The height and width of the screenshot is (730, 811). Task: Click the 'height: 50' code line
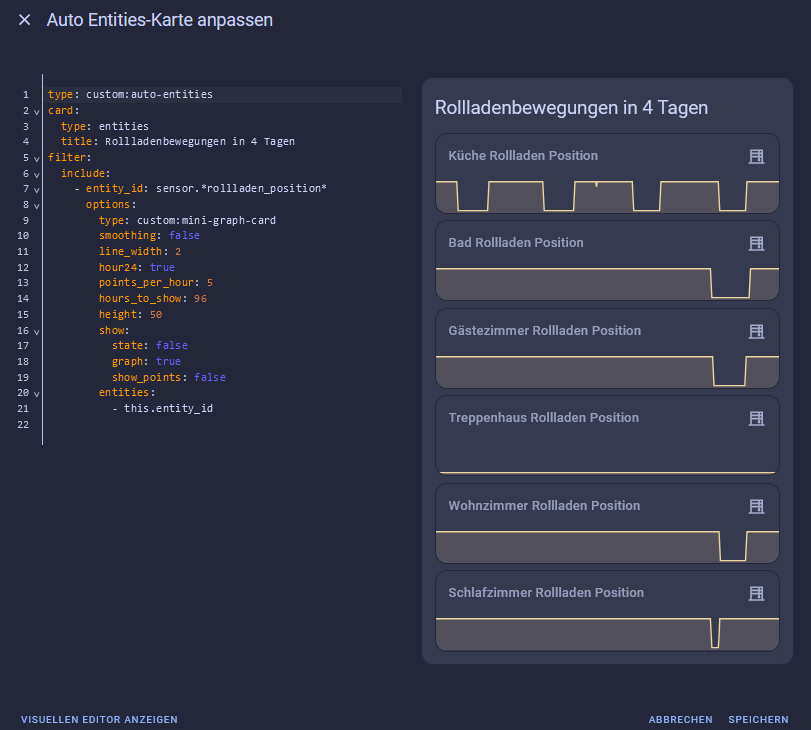pyautogui.click(x=130, y=314)
